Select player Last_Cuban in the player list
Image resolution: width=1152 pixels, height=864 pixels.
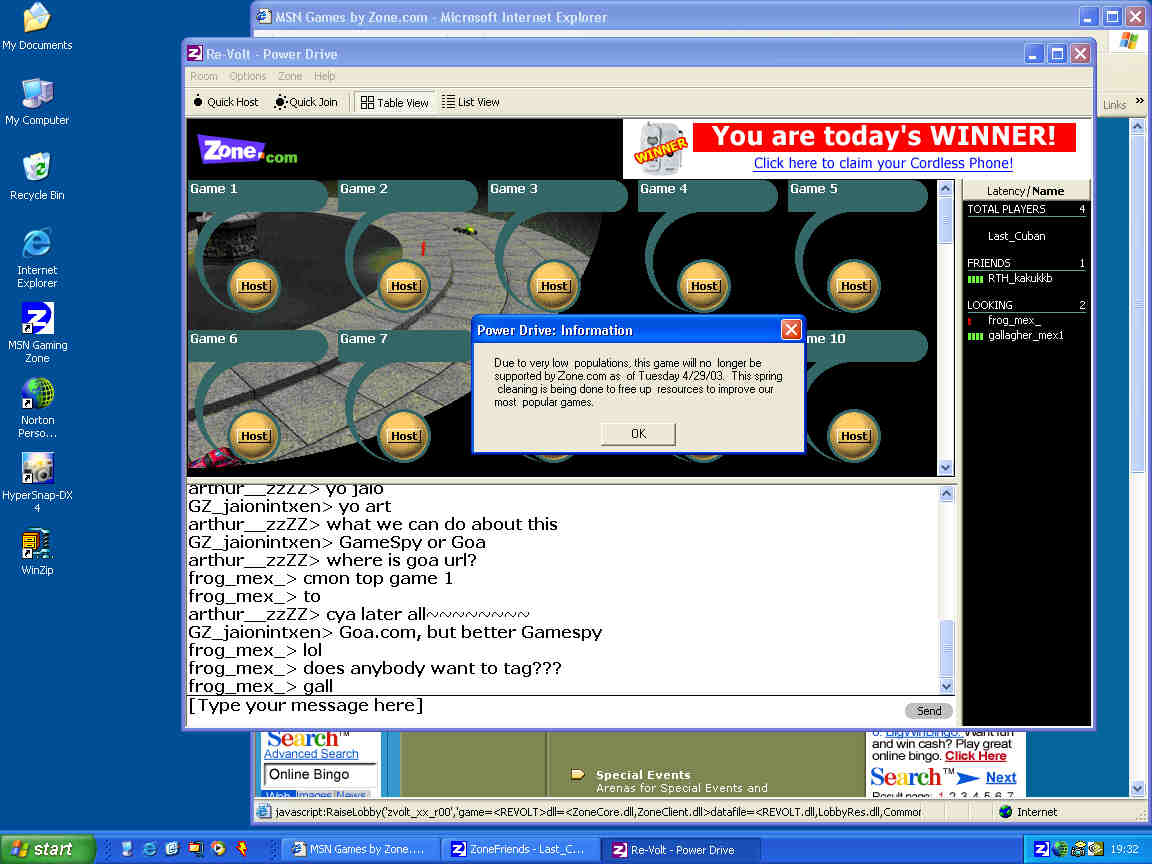tap(1016, 236)
